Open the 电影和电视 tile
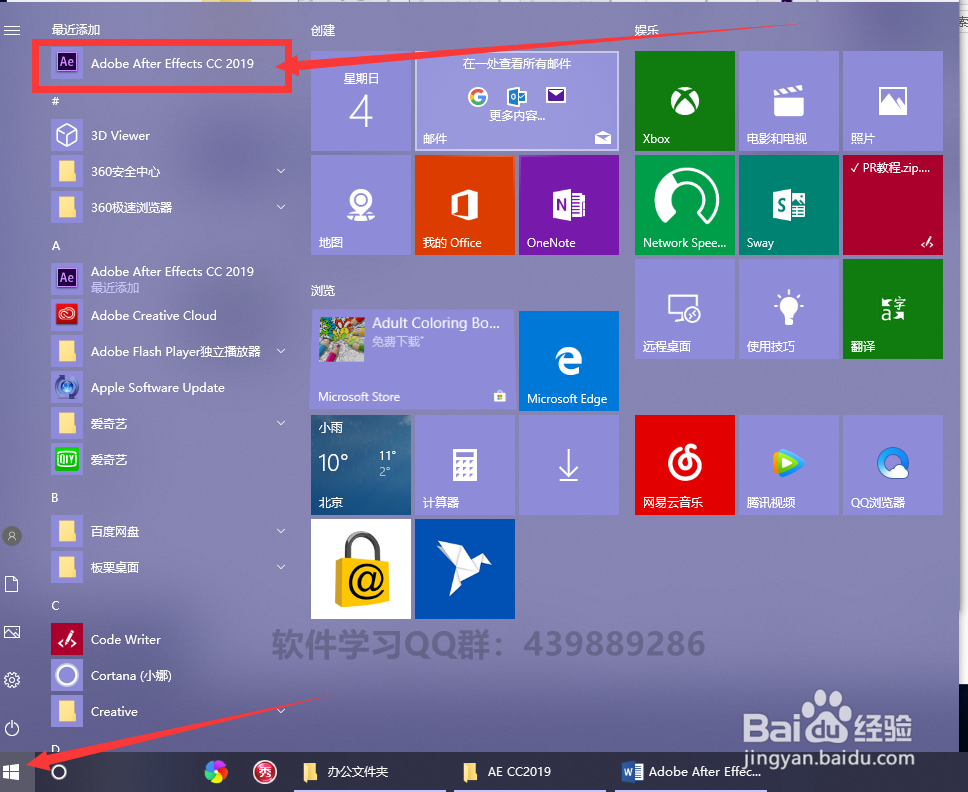Screen dimensions: 968x792 (x=789, y=101)
